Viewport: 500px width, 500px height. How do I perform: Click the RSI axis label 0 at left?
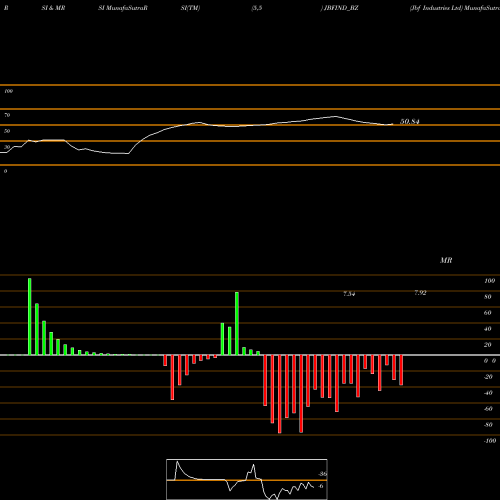tap(5, 171)
